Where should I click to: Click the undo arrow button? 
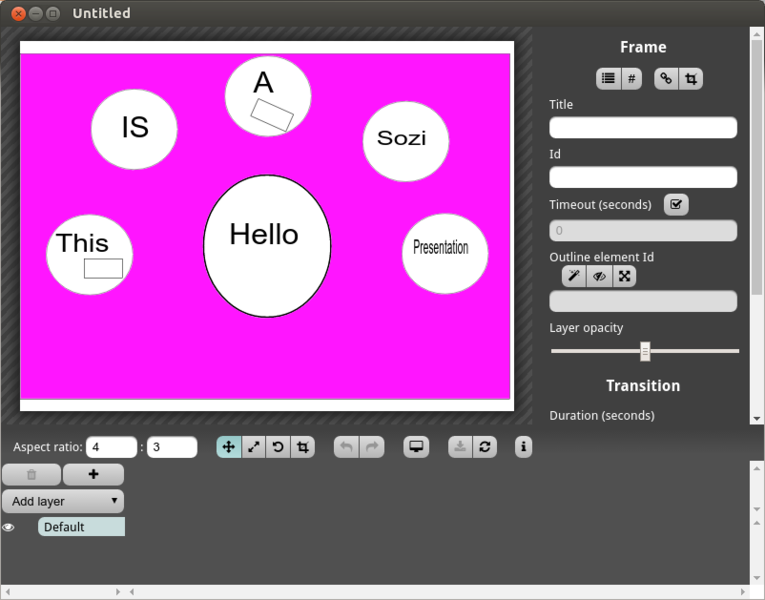[346, 447]
